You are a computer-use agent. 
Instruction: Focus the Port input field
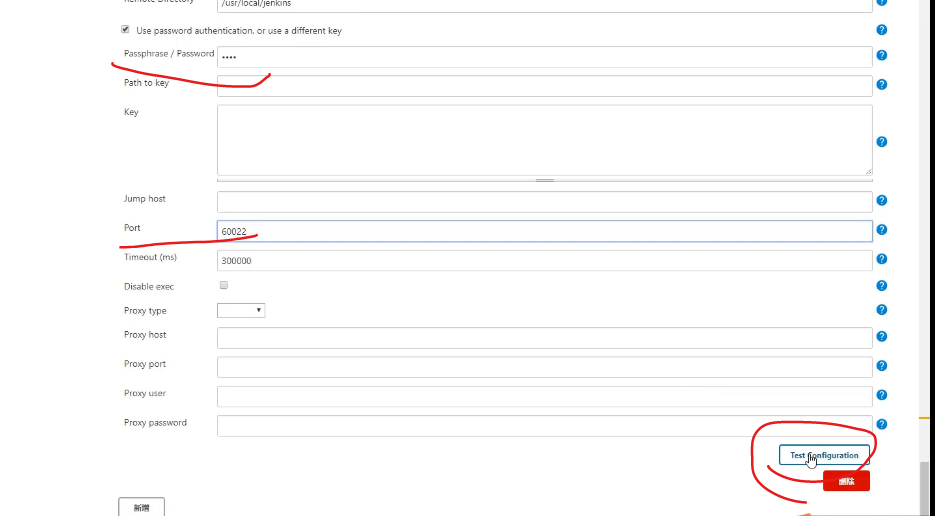(544, 231)
